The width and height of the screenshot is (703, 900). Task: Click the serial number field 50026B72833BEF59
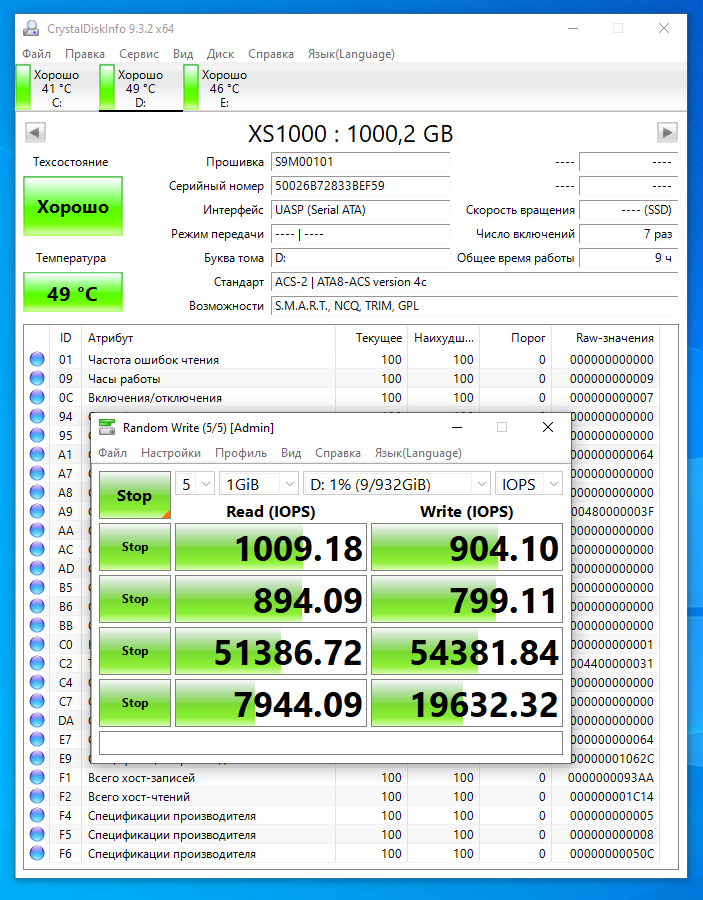[360, 186]
